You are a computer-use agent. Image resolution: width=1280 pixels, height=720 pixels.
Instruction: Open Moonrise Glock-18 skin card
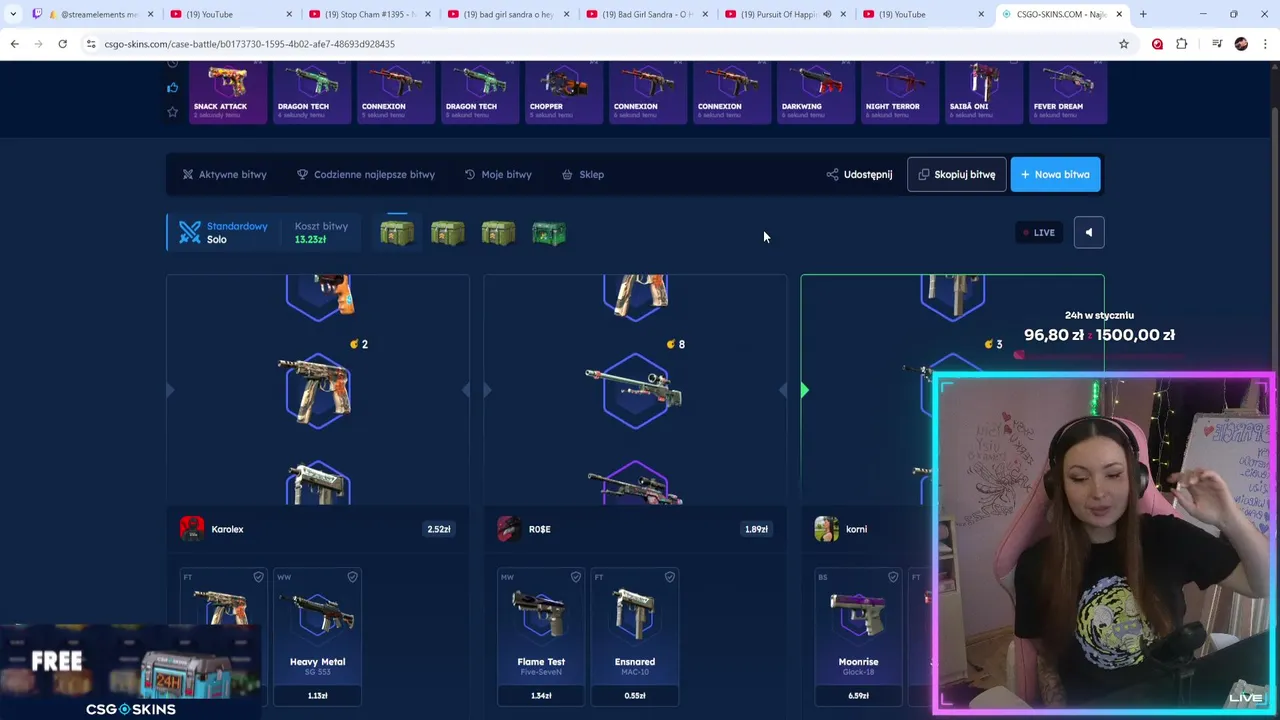pyautogui.click(x=858, y=637)
